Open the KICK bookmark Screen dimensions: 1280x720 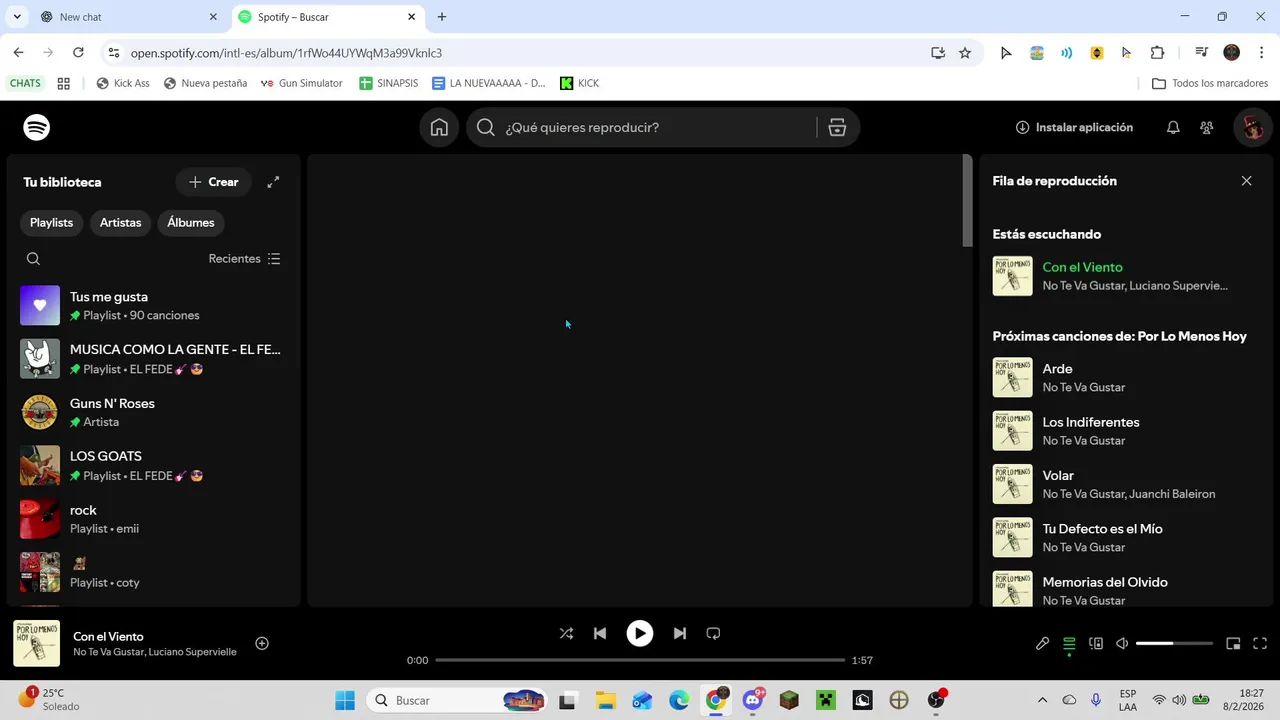click(580, 83)
